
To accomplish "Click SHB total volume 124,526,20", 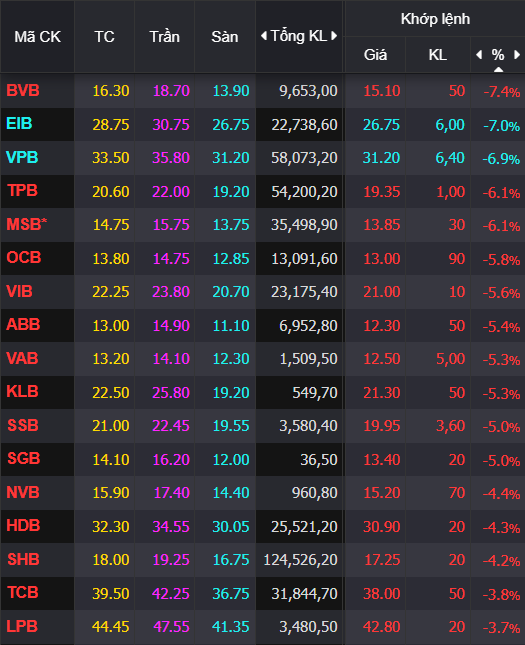I will tap(300, 560).
